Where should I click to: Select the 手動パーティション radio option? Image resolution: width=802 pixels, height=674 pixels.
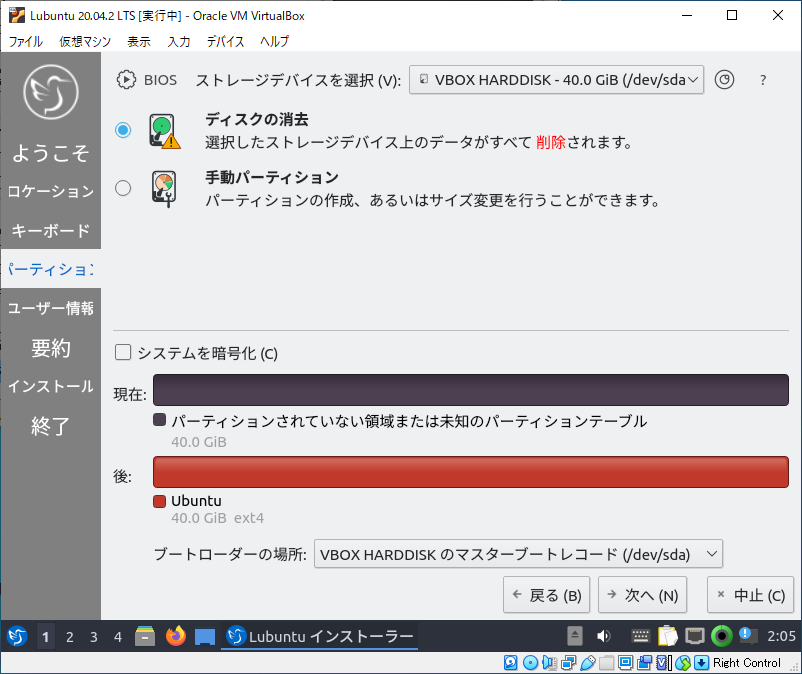[123, 188]
